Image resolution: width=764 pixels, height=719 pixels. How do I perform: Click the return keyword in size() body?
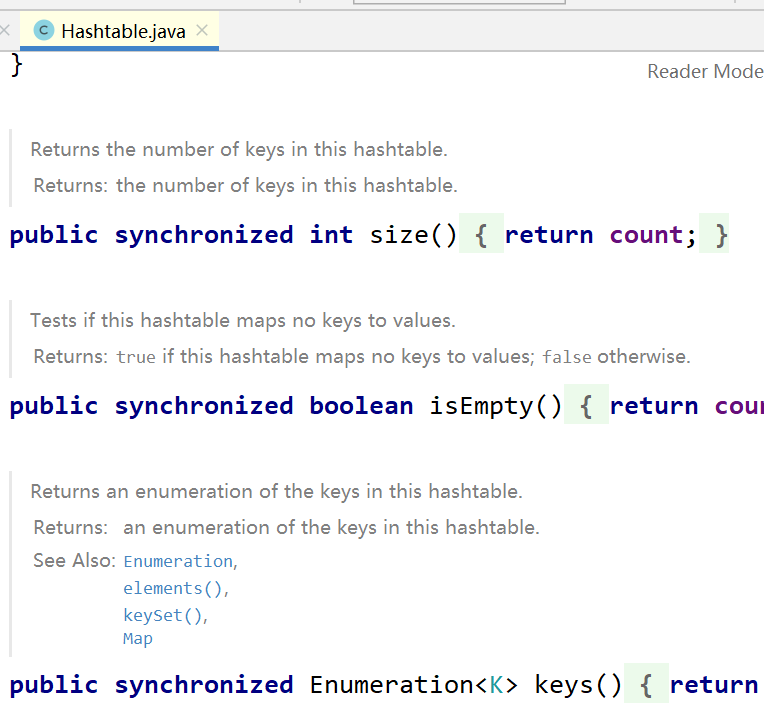coord(549,235)
